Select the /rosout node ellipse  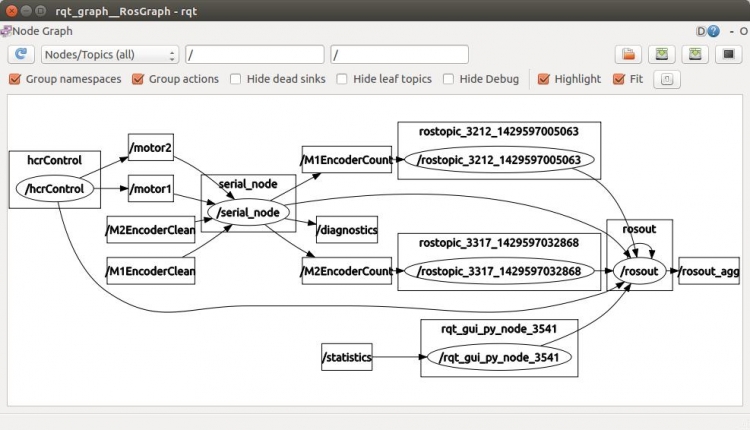[x=640, y=271]
